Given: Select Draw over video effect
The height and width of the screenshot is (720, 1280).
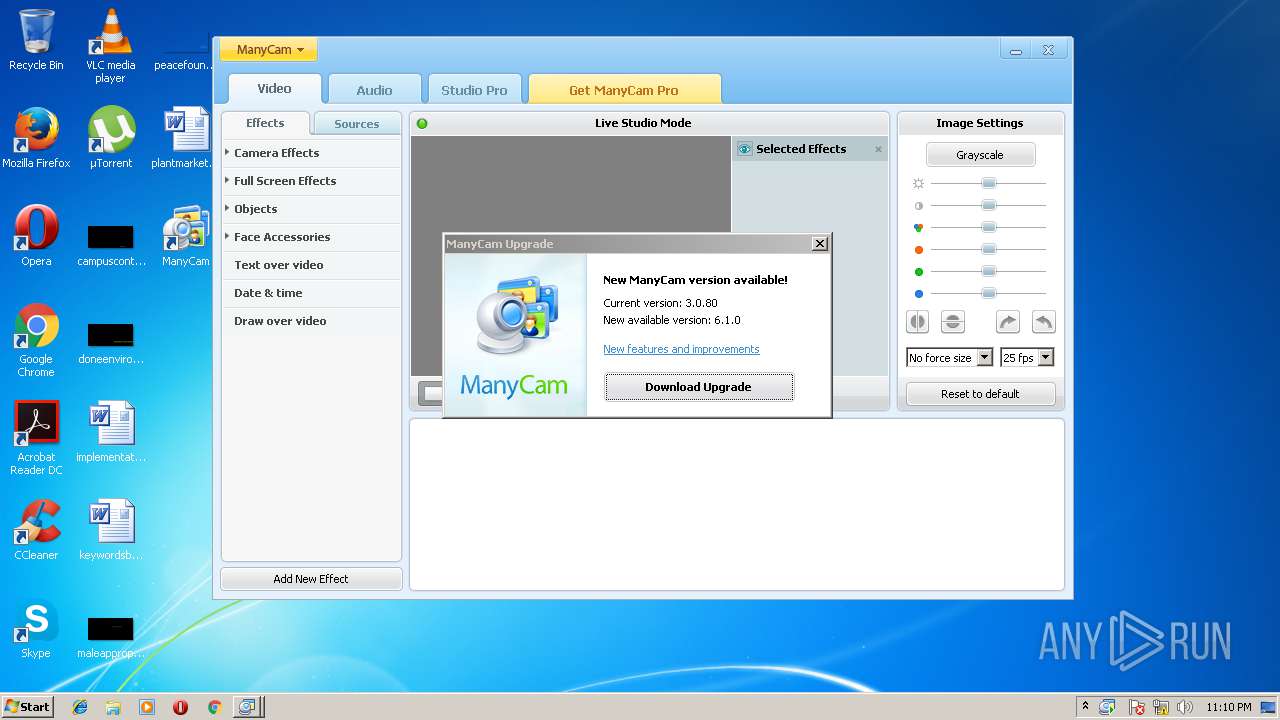Looking at the screenshot, I should coord(280,321).
